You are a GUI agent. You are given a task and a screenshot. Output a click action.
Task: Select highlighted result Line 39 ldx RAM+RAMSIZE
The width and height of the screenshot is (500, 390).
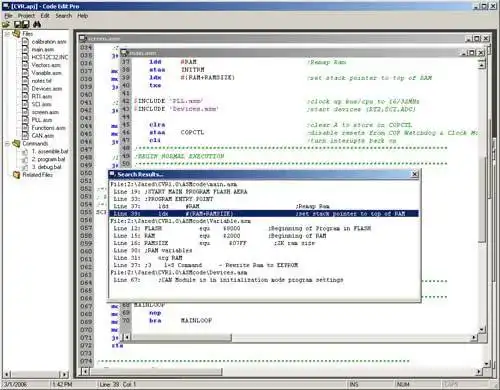(264, 214)
